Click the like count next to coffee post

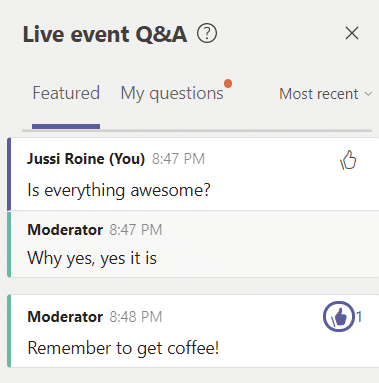pos(359,317)
